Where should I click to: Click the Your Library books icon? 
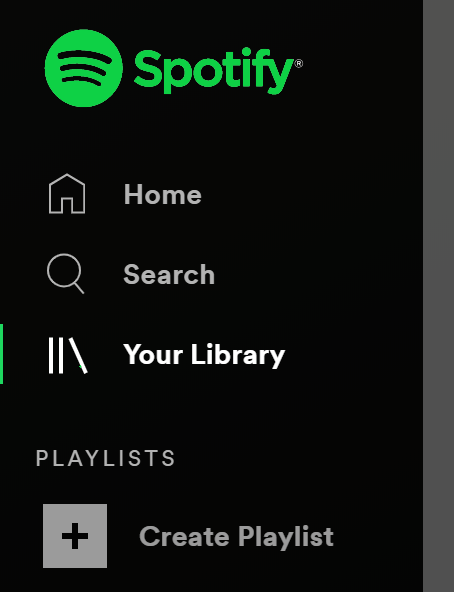pos(68,355)
